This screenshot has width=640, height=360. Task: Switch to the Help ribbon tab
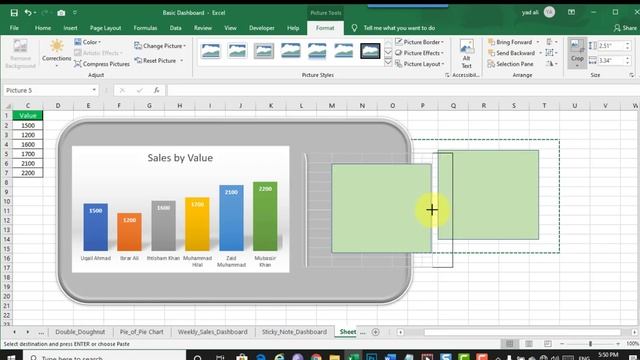pos(293,28)
